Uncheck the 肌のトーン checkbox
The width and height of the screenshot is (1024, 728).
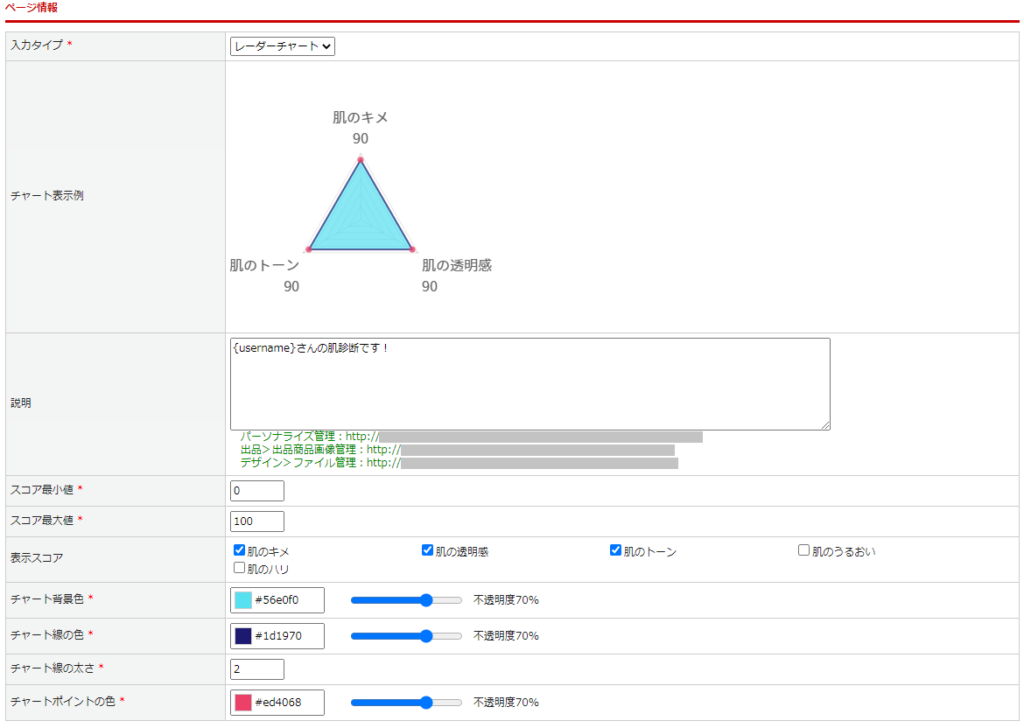click(x=616, y=550)
